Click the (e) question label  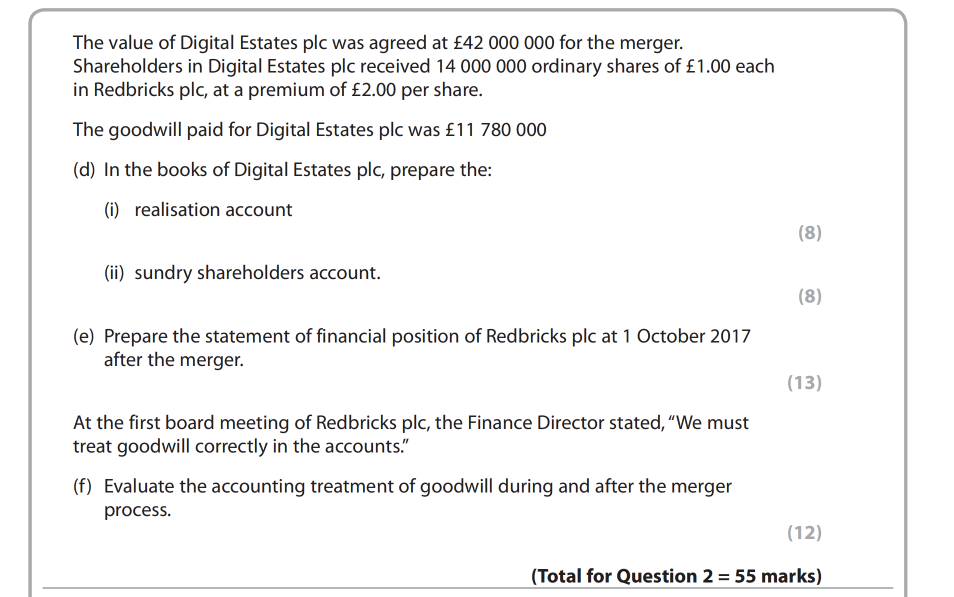84,337
